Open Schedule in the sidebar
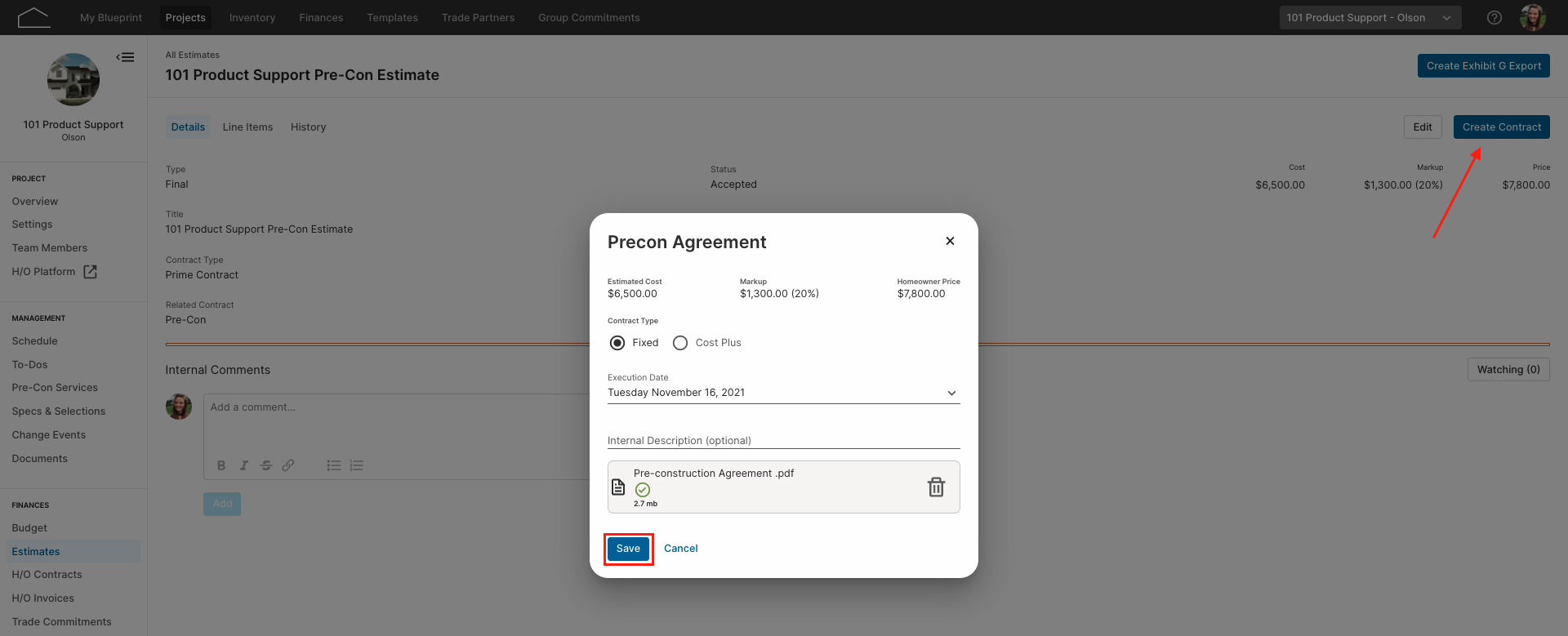The image size is (1568, 636). click(34, 341)
